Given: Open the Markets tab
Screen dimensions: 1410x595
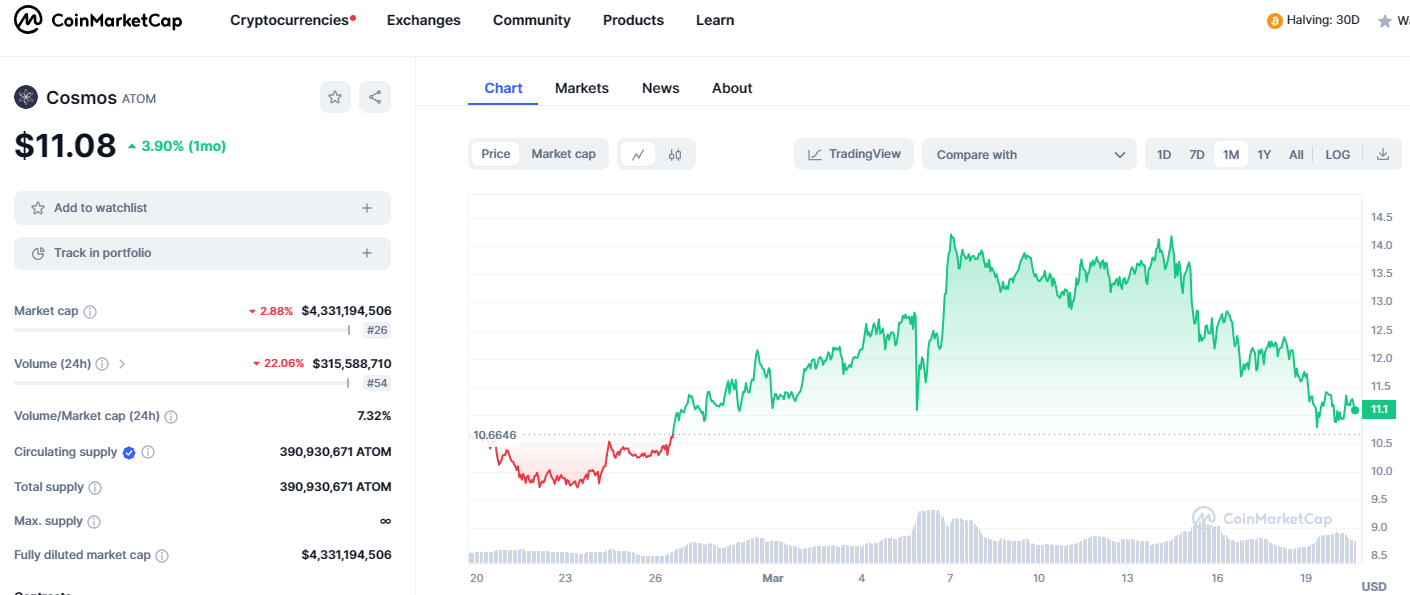Looking at the screenshot, I should click(x=581, y=88).
